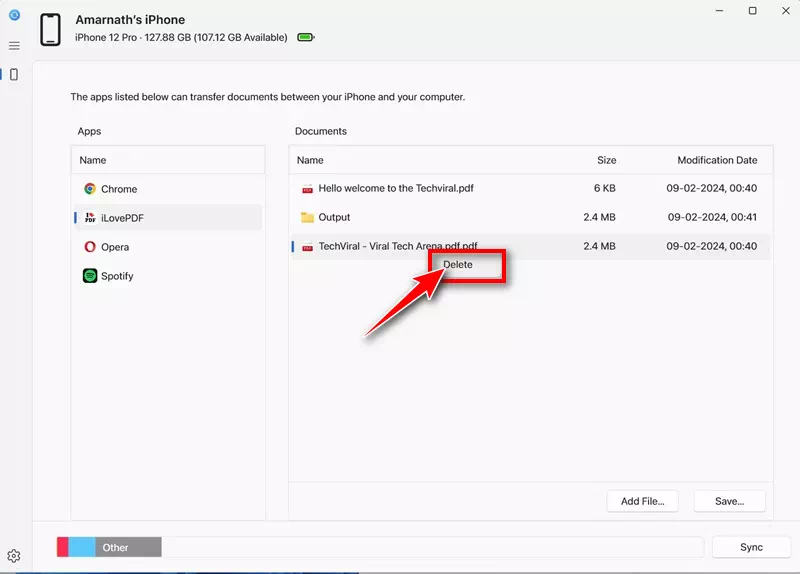This screenshot has height=574, width=800.
Task: Click the Output folder icon
Action: [307, 217]
